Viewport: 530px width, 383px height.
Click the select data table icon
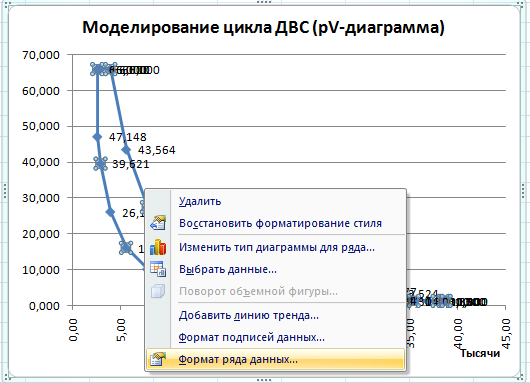tap(158, 269)
